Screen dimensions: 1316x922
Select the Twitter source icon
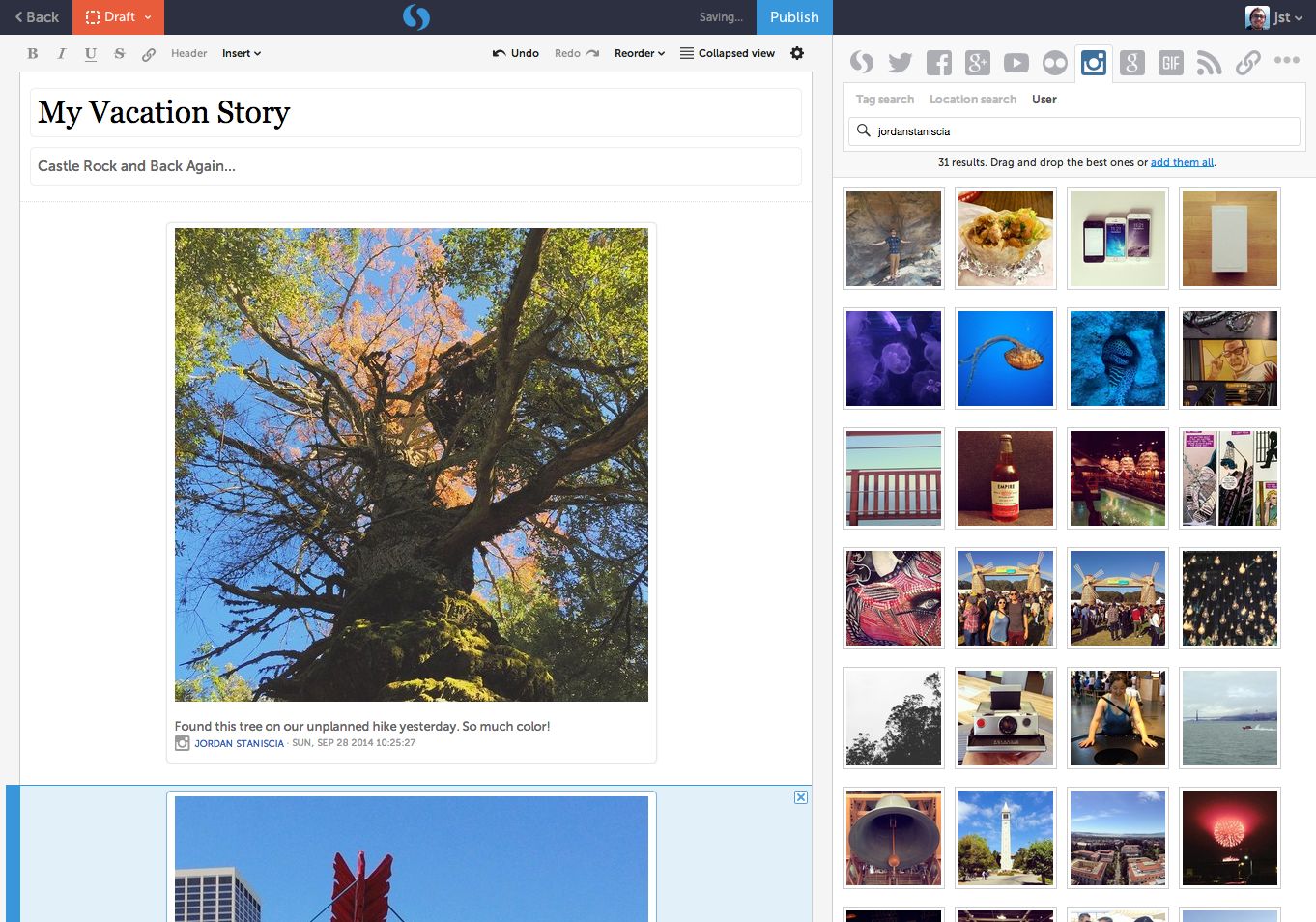(901, 63)
